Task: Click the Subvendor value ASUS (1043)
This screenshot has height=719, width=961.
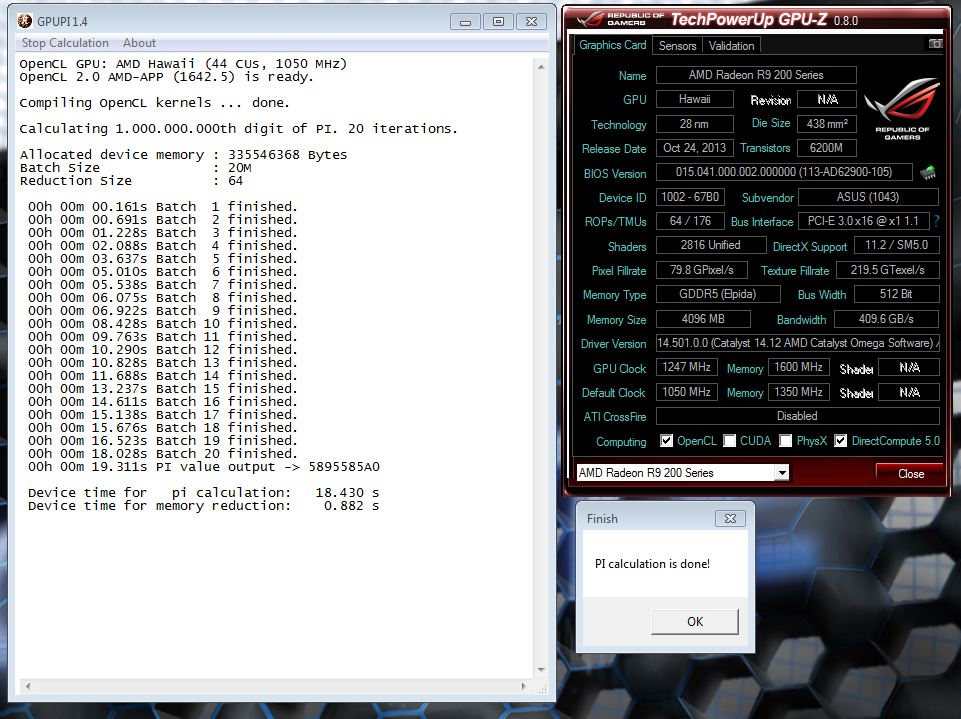Action: pyautogui.click(x=868, y=197)
